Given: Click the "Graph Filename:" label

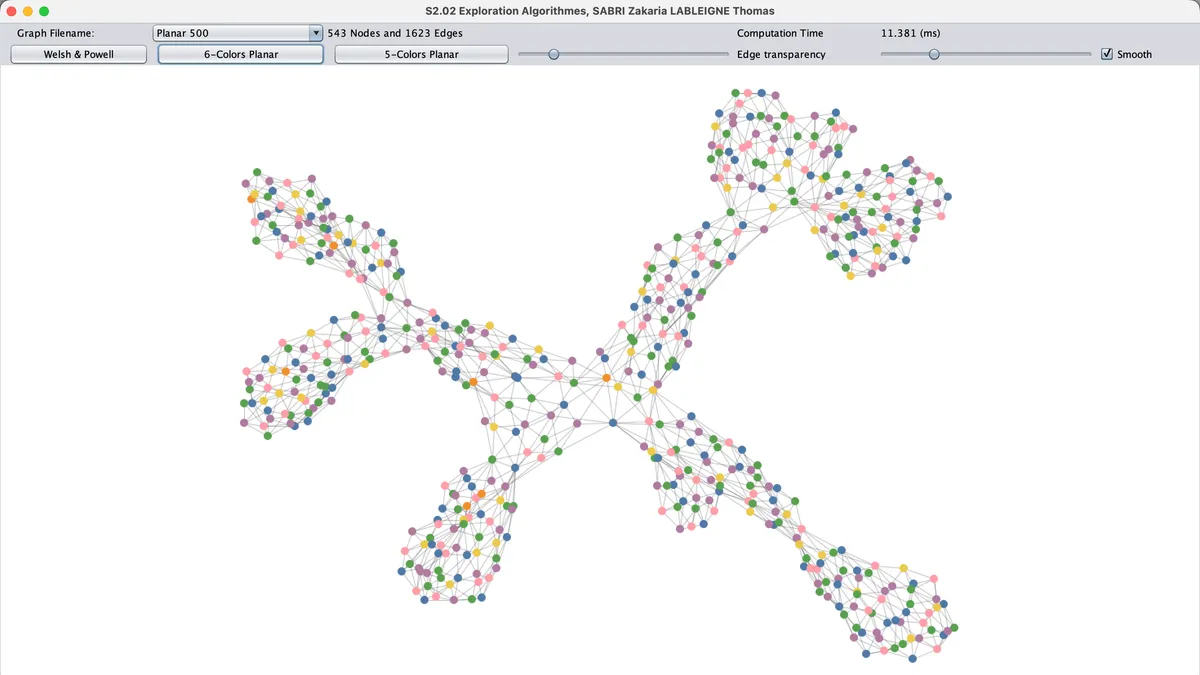Looking at the screenshot, I should 55,33.
